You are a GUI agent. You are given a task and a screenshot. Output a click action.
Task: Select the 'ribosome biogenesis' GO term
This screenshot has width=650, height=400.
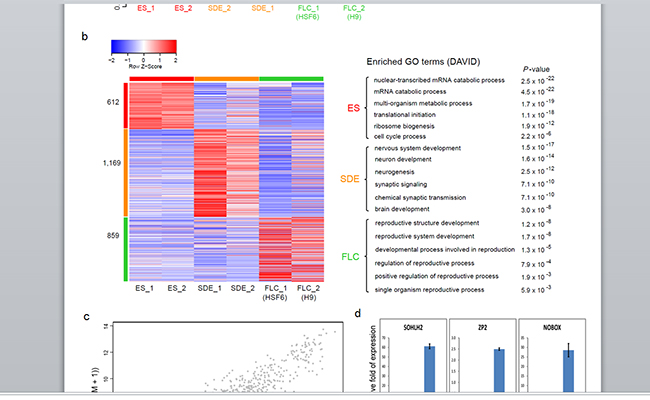click(x=411, y=126)
